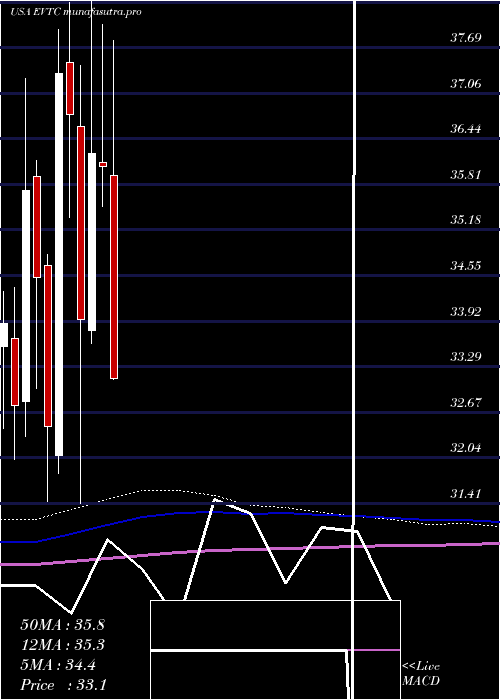Click the tiny red doji candle near 35.9
The height and width of the screenshot is (700, 500).
pos(103,165)
